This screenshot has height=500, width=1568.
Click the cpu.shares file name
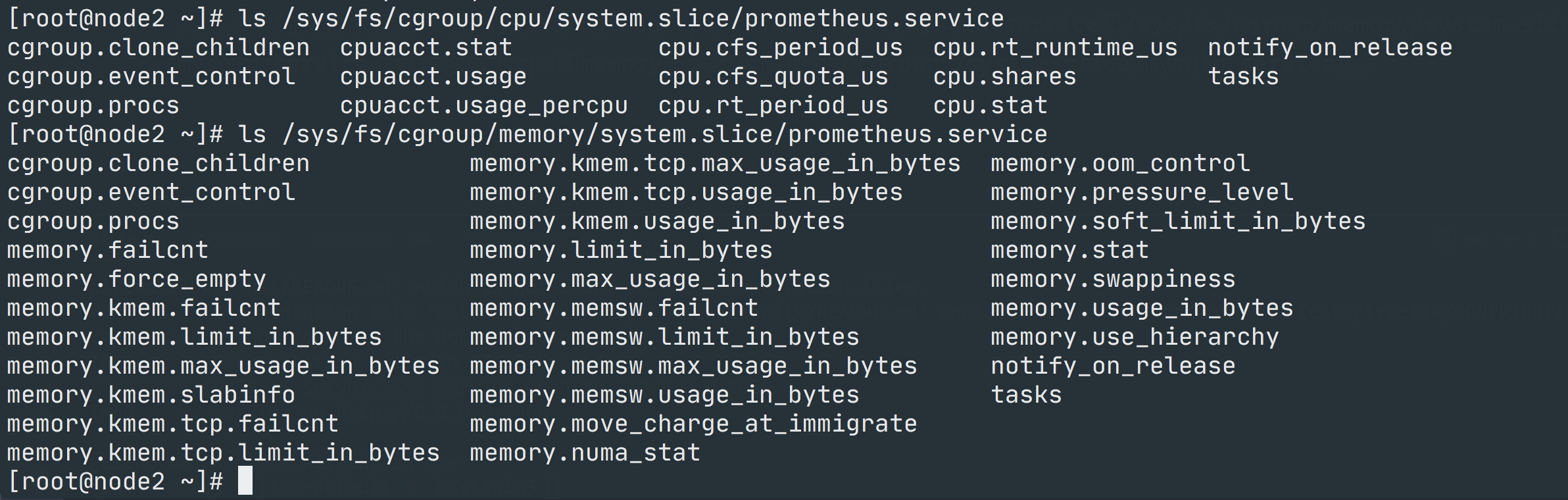pos(1004,76)
